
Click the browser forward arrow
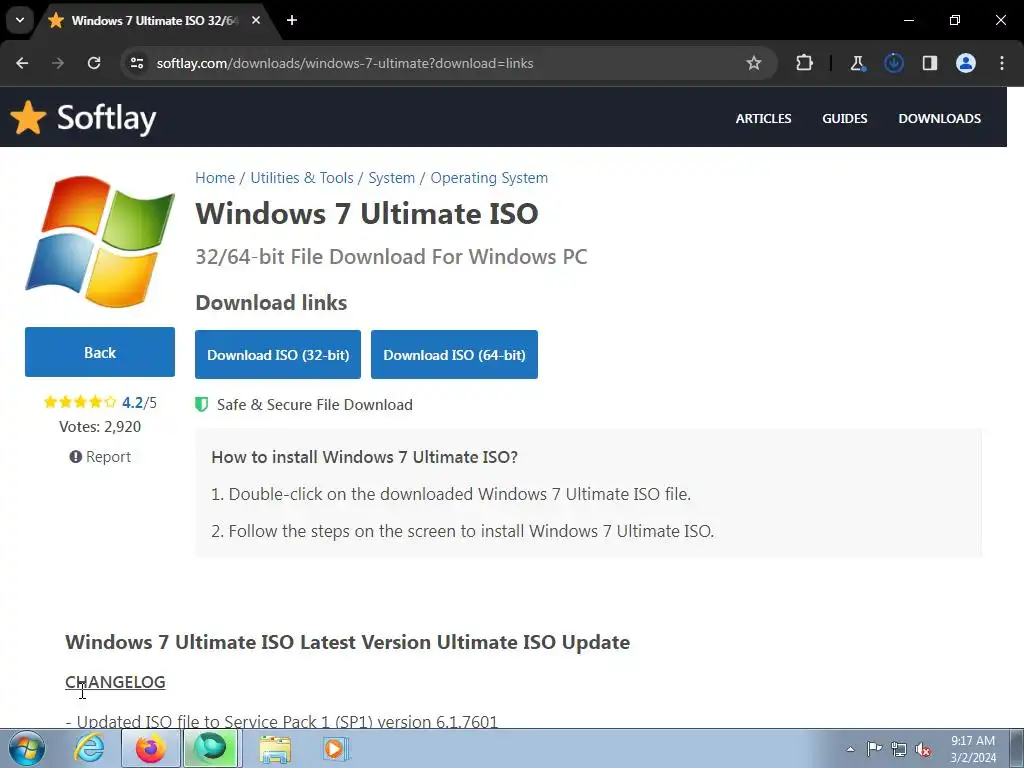(x=58, y=63)
